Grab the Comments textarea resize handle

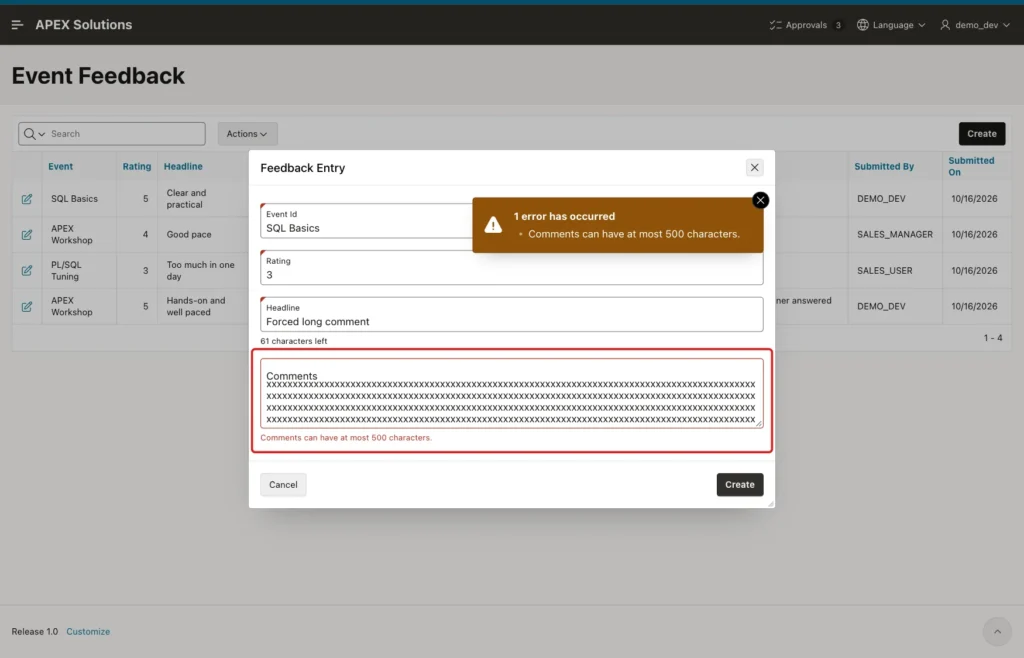click(758, 424)
